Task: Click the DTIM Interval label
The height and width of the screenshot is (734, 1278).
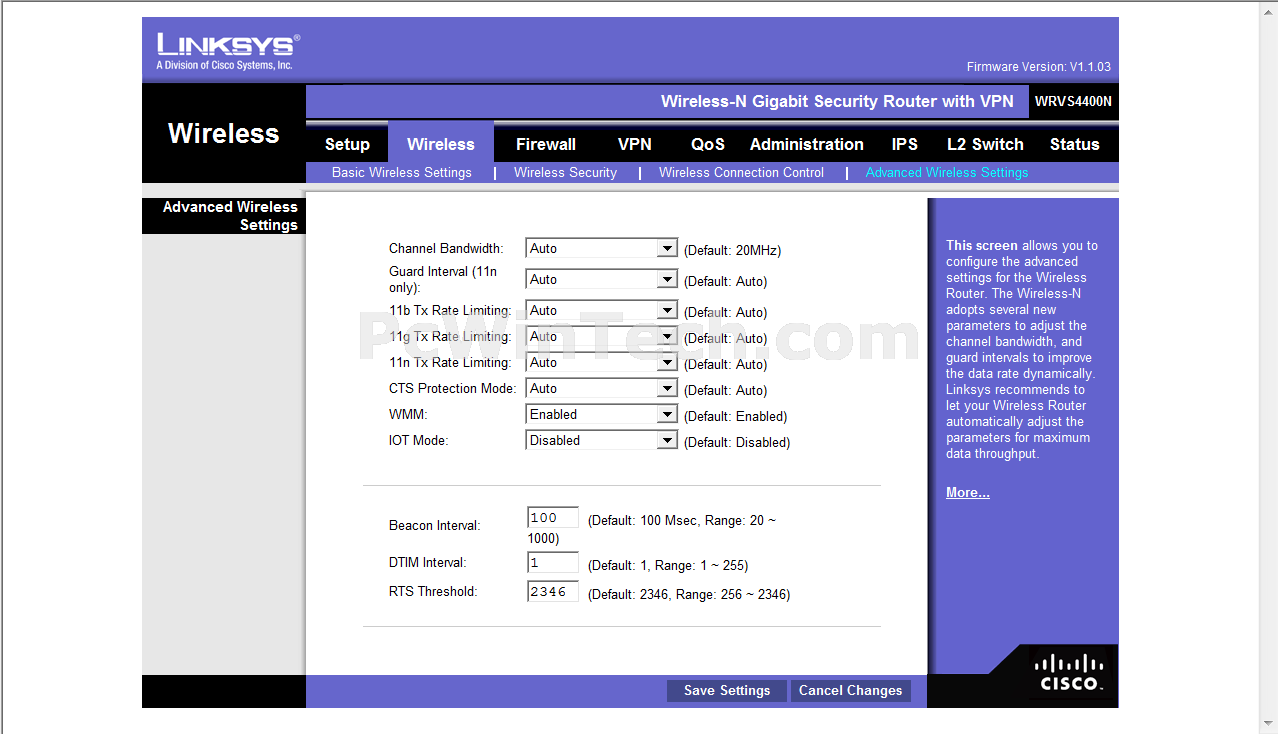Action: [428, 563]
